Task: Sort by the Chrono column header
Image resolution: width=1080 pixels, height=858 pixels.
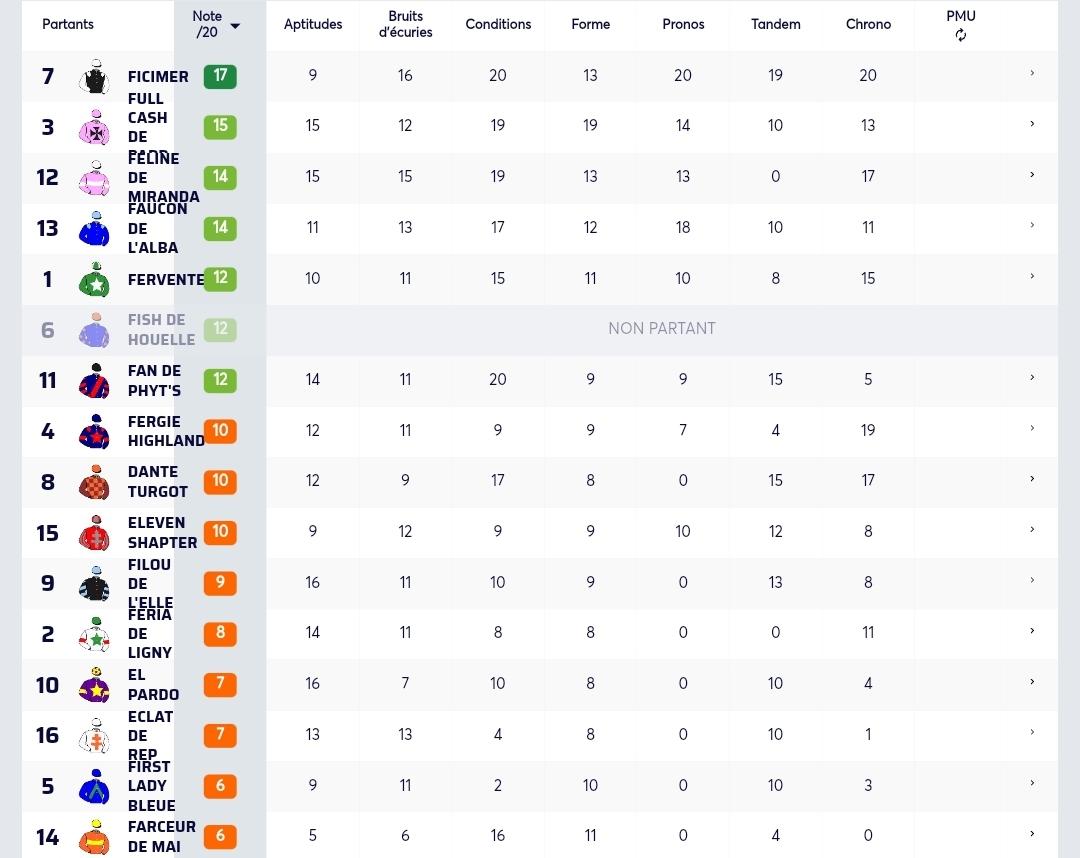Action: click(x=868, y=24)
